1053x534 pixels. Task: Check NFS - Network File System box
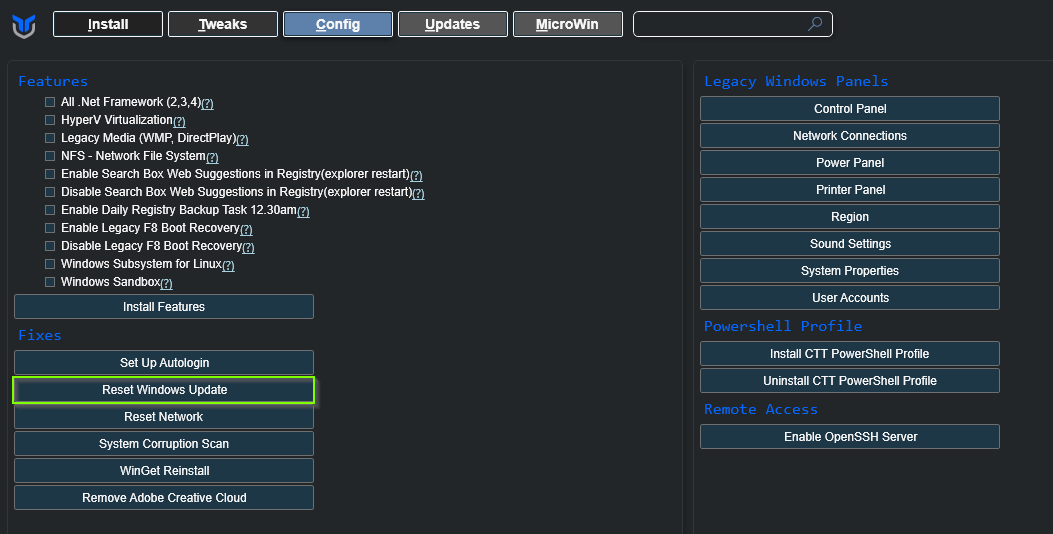pyautogui.click(x=50, y=156)
